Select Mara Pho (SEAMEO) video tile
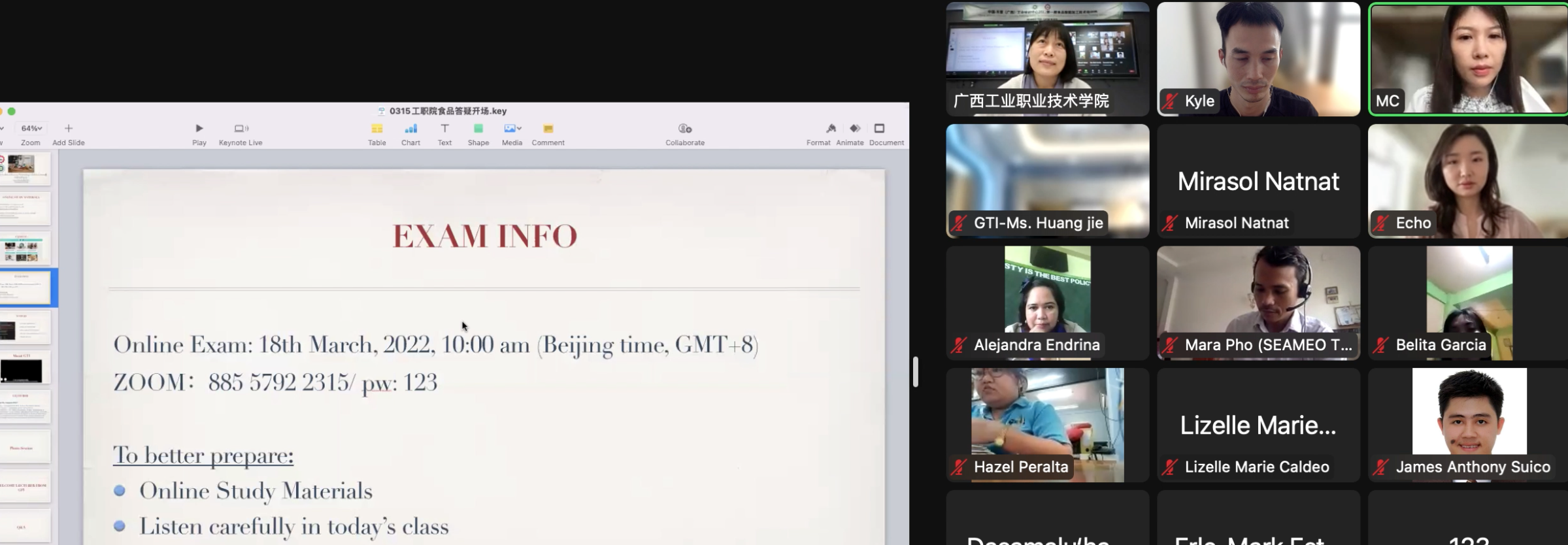 click(x=1259, y=303)
